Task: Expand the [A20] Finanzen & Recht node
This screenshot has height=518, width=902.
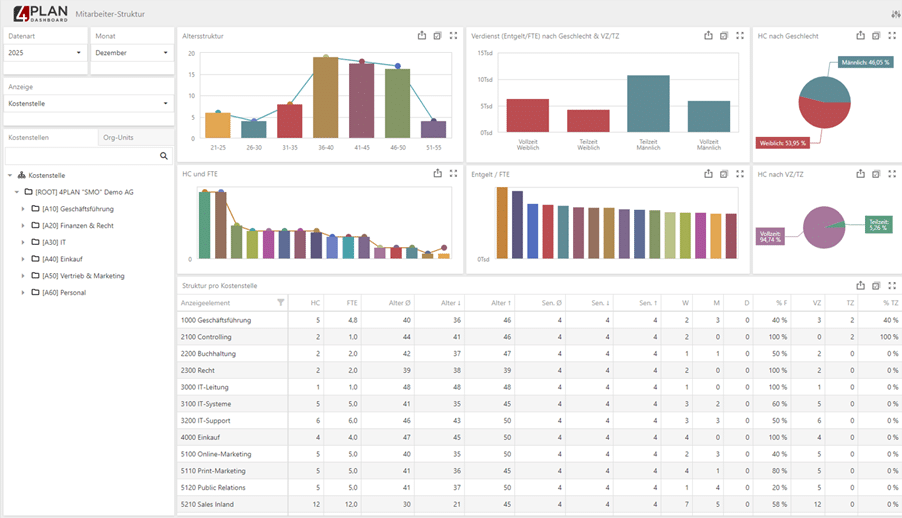Action: (23, 226)
